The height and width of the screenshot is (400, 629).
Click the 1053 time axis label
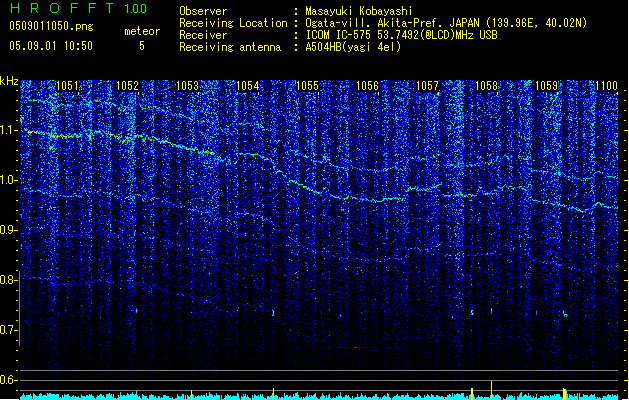pyautogui.click(x=187, y=86)
